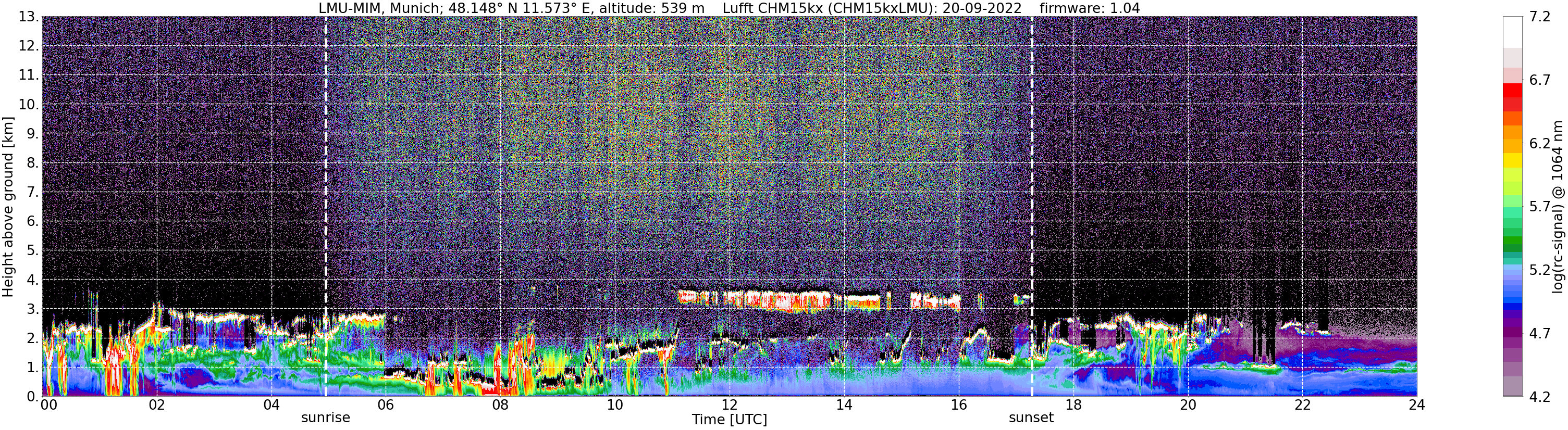Click the 02 hour tick label
Image resolution: width=1568 pixels, height=430 pixels.
coord(157,405)
